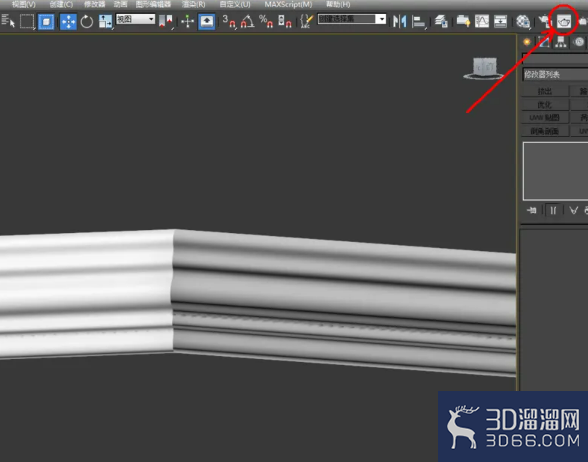
Task: Open the MAXScript(M) menu
Action: click(288, 4)
